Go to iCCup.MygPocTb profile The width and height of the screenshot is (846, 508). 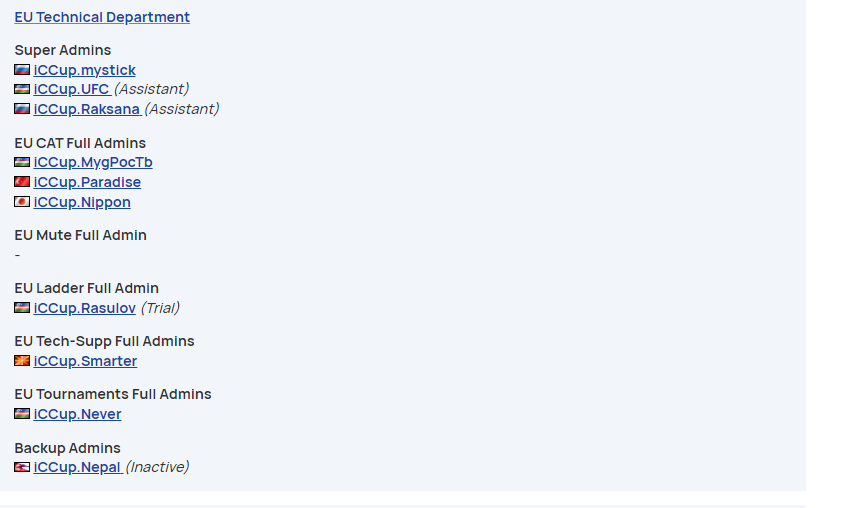tap(93, 162)
